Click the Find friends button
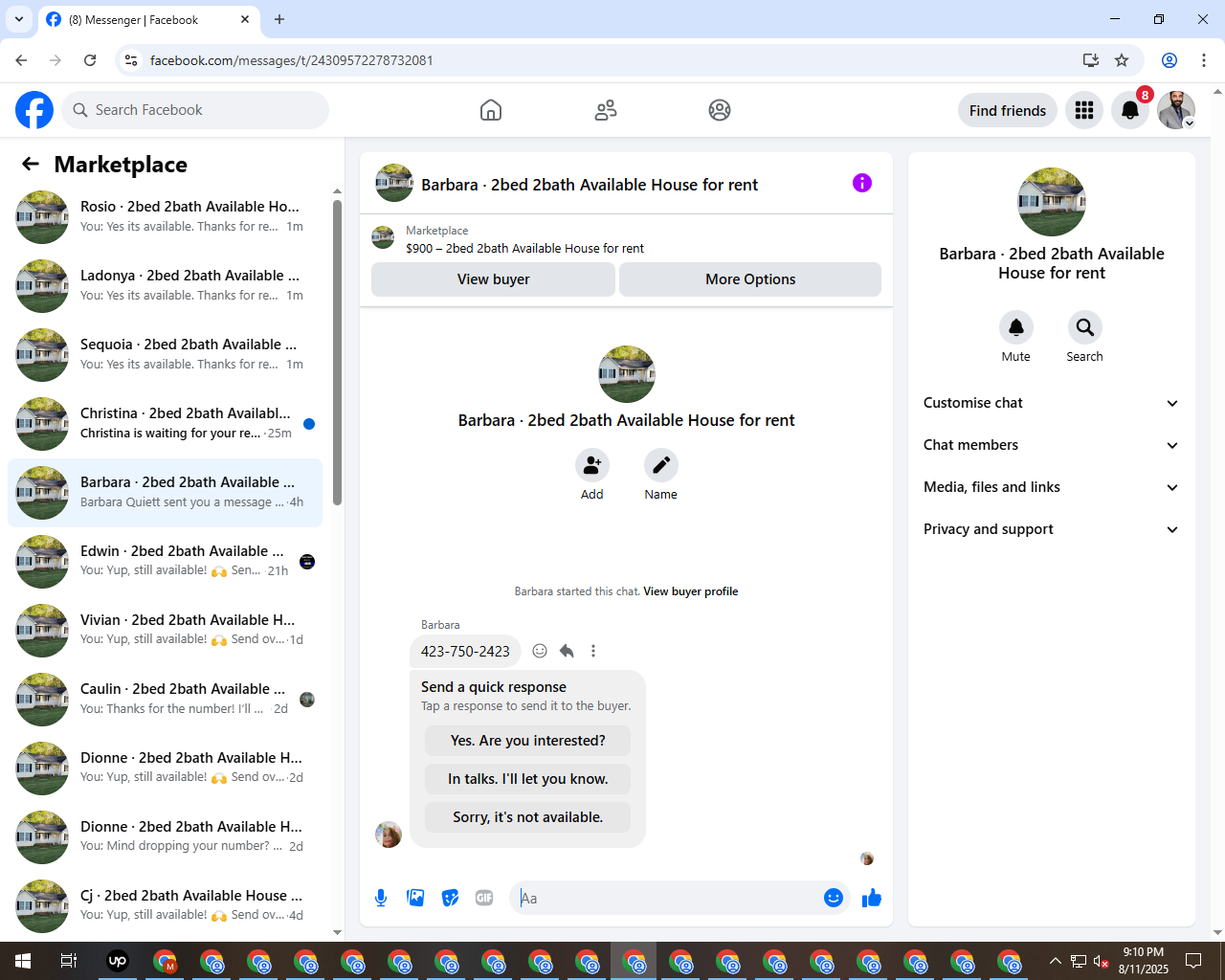This screenshot has height=980, width=1225. click(1008, 110)
